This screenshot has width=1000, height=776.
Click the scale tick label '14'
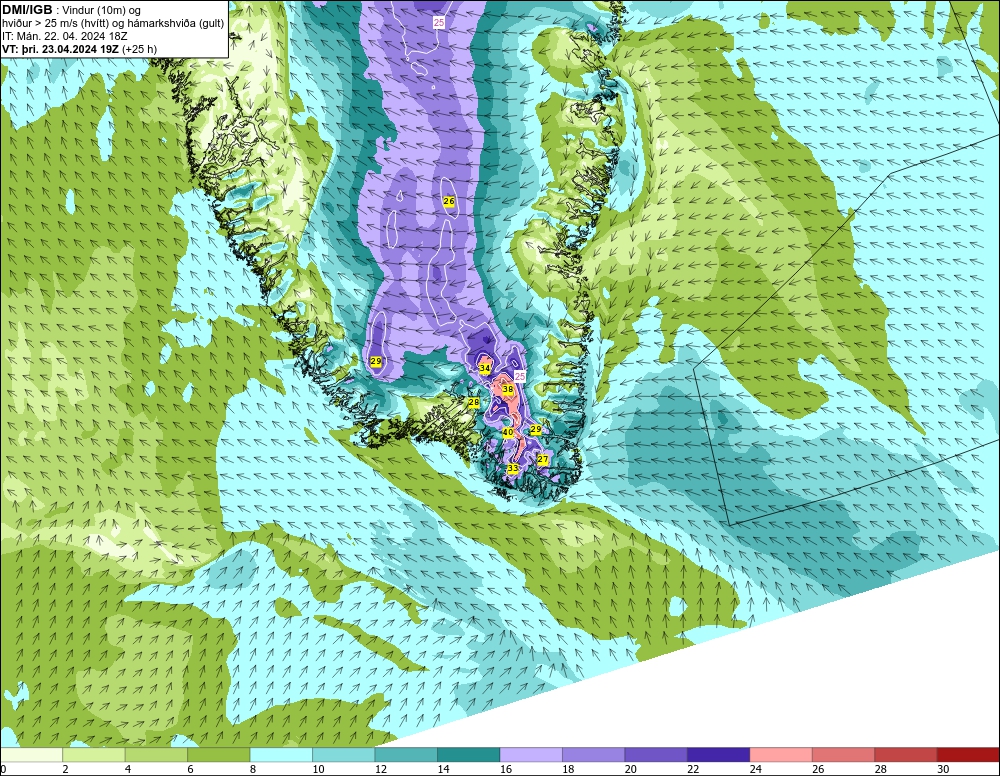click(x=443, y=770)
